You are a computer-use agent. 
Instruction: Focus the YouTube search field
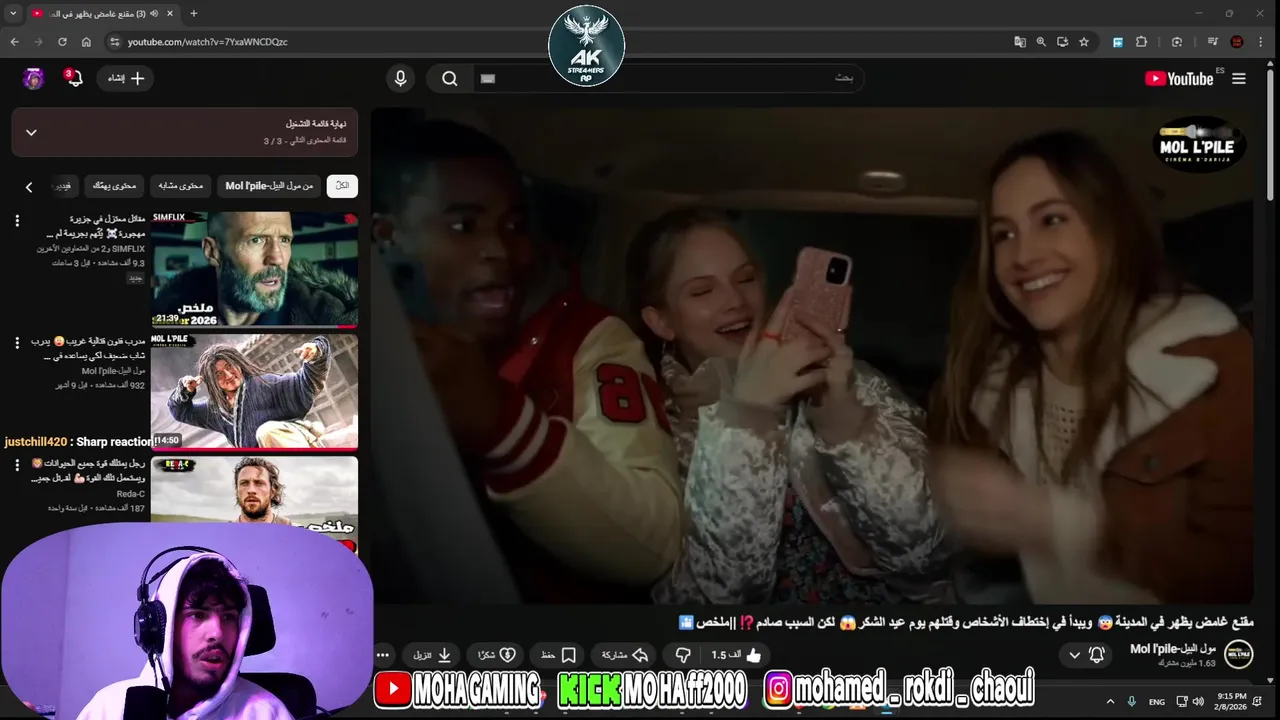tap(667, 79)
